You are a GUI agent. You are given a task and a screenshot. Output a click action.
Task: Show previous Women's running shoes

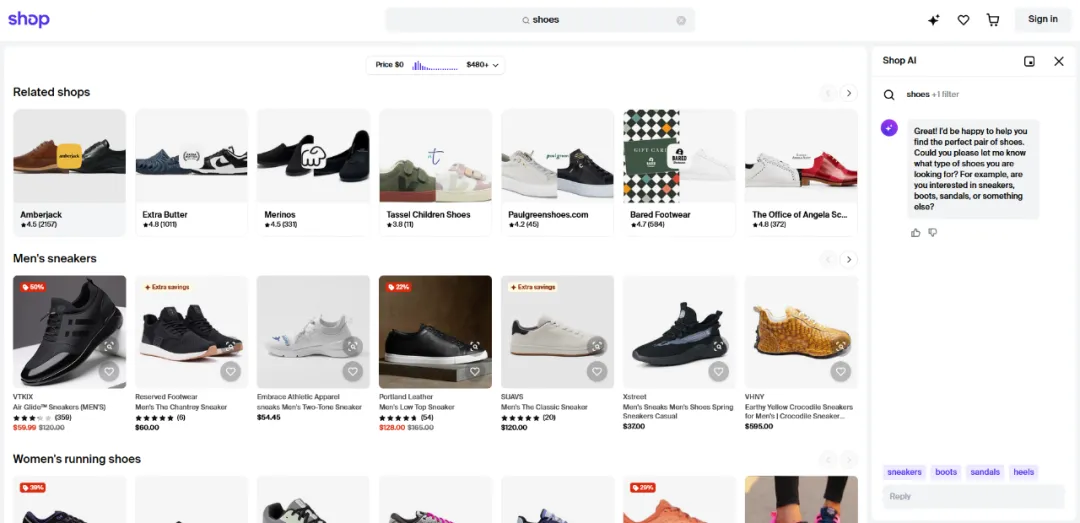pos(828,460)
